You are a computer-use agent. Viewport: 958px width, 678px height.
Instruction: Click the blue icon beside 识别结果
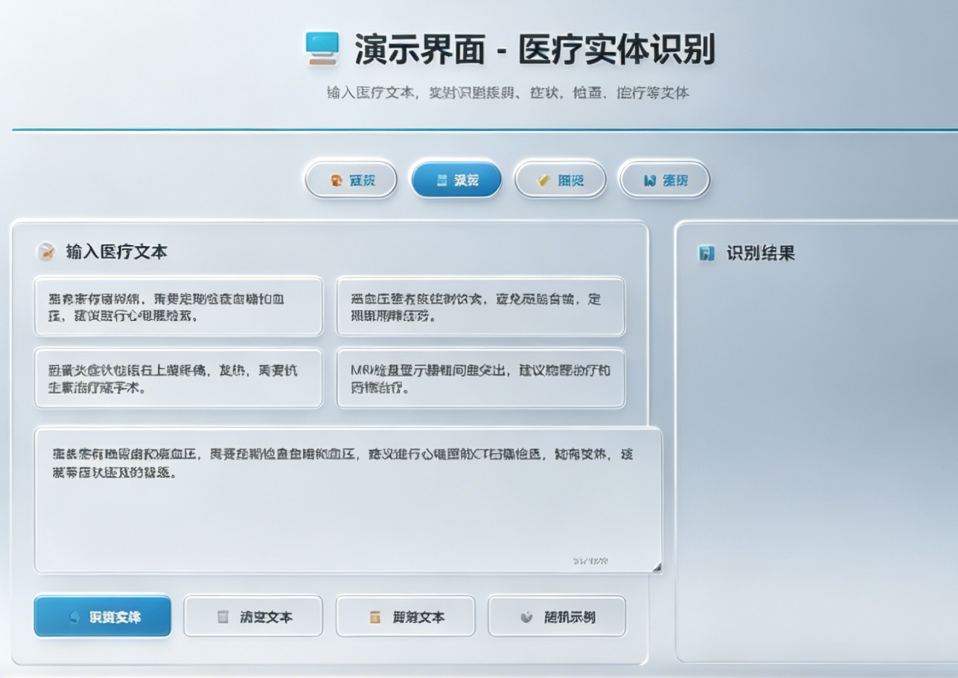[x=706, y=253]
